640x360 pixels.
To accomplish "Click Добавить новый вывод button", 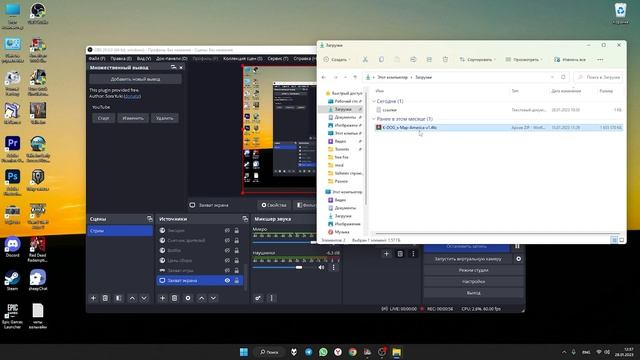I will 136,79.
